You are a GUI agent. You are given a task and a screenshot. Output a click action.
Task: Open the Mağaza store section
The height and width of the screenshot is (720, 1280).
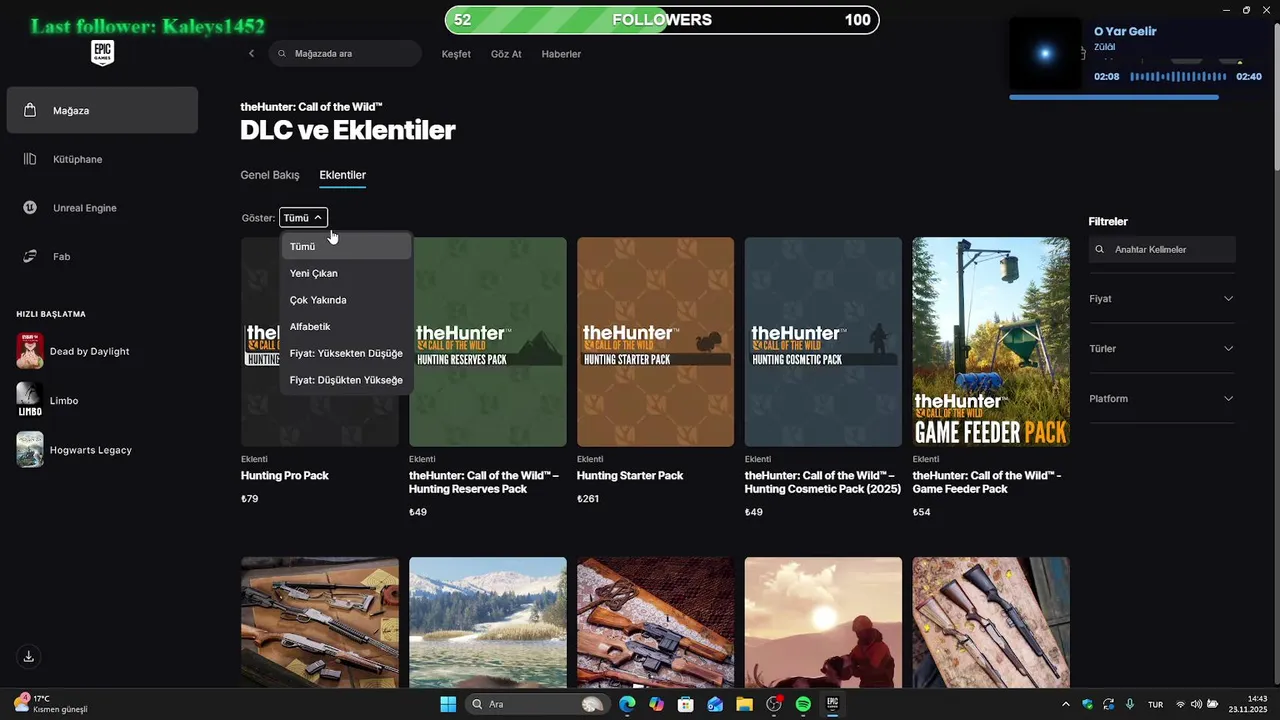pyautogui.click(x=102, y=110)
